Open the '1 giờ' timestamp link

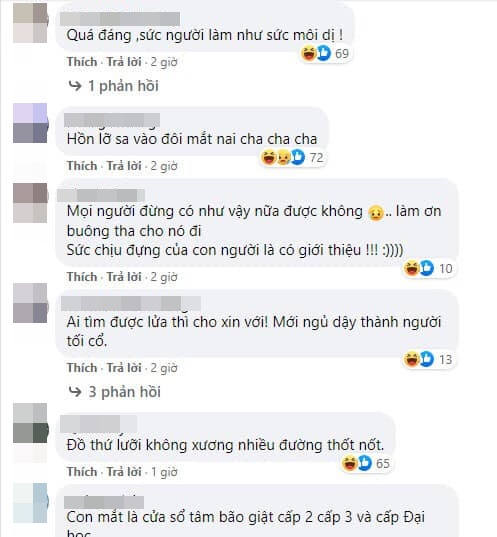164,472
